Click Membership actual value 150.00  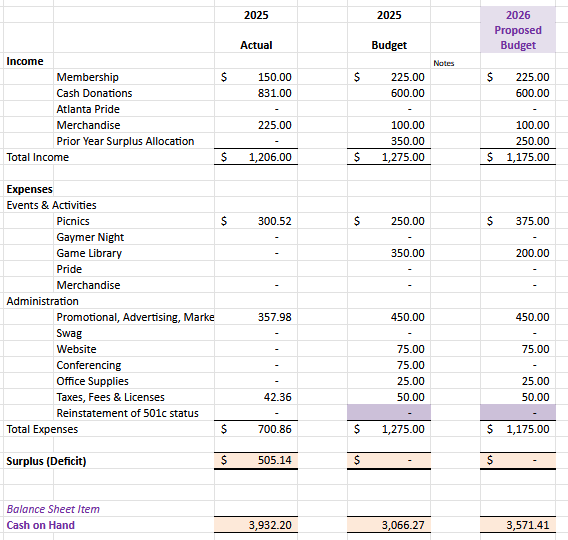pyautogui.click(x=274, y=77)
